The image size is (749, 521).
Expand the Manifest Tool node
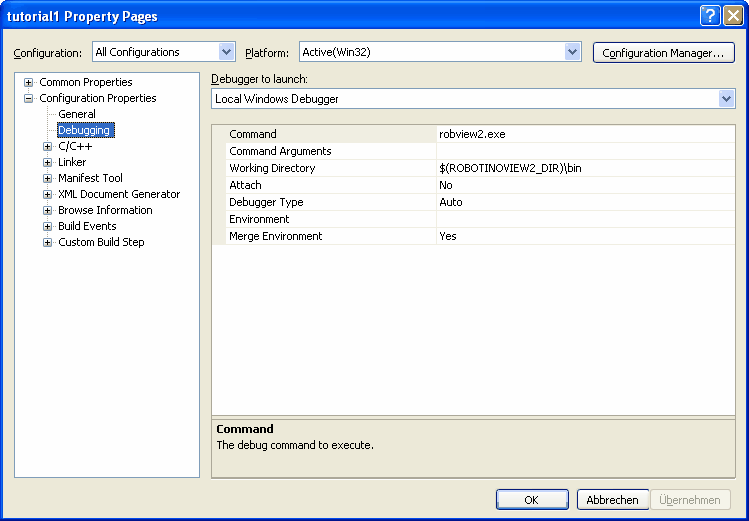(x=47, y=179)
